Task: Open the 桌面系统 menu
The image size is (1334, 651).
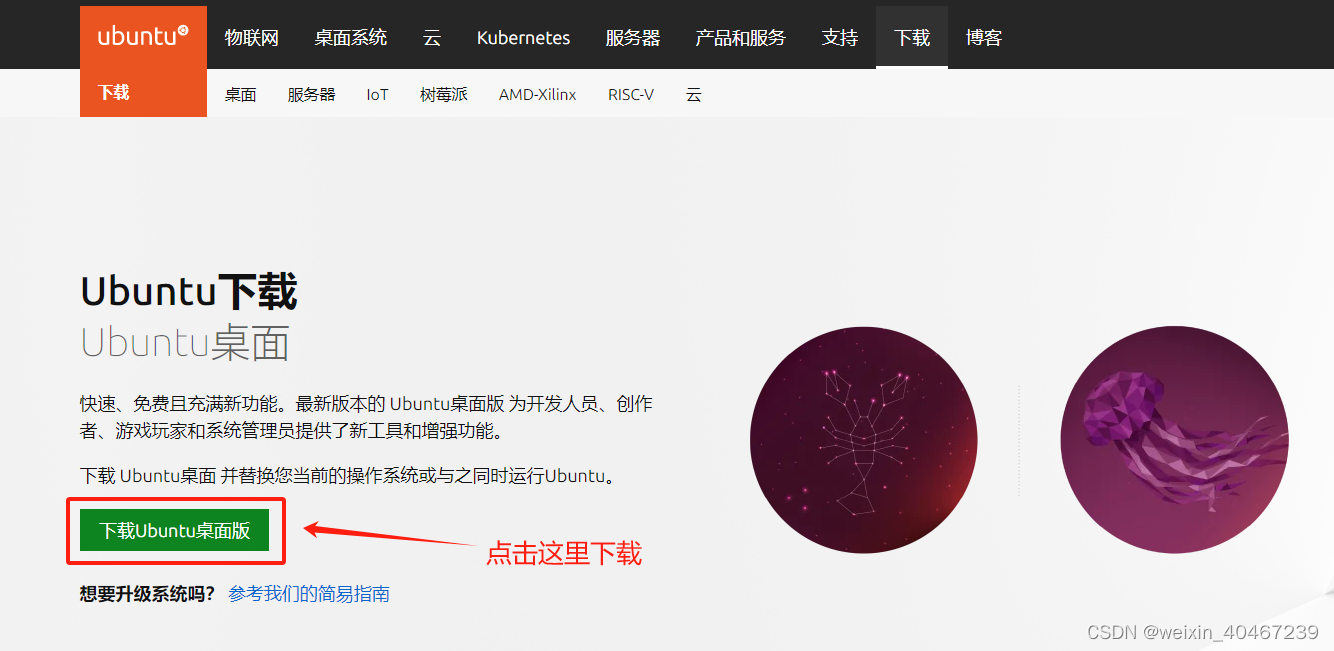Action: pos(351,38)
